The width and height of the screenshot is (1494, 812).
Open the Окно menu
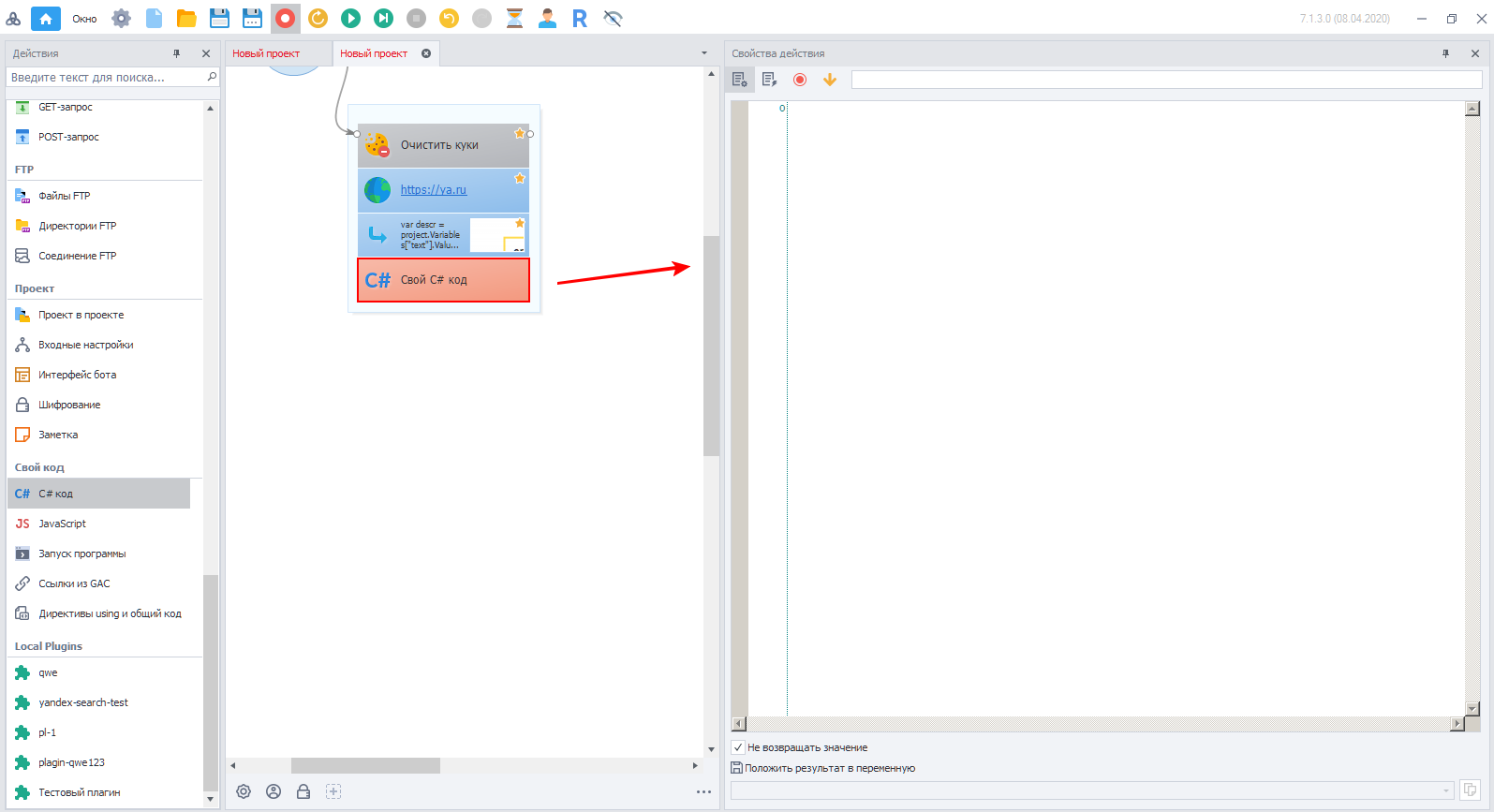[84, 19]
